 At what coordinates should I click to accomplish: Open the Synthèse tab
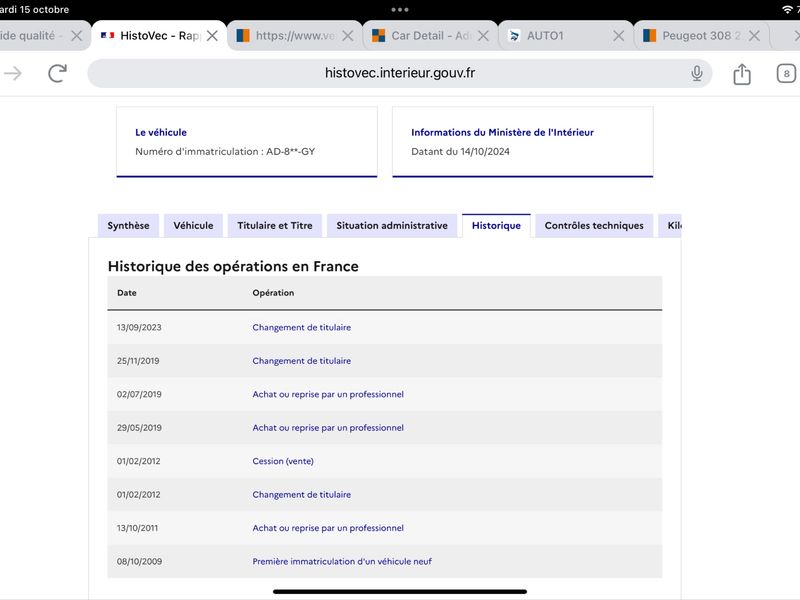click(128, 226)
